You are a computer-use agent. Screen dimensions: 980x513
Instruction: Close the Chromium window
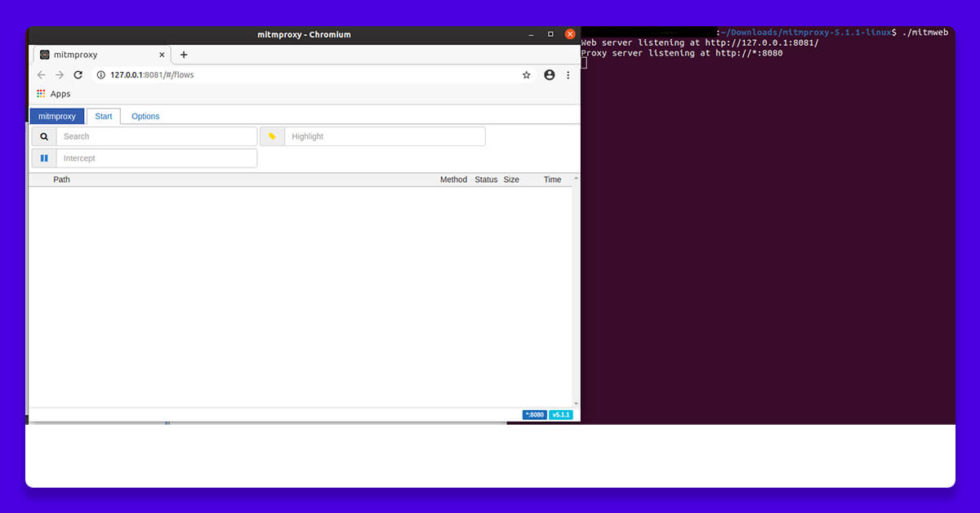pos(570,34)
